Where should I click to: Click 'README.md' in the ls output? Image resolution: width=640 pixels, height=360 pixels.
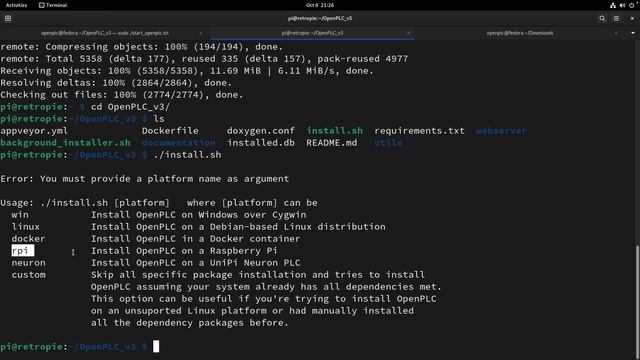pos(331,142)
